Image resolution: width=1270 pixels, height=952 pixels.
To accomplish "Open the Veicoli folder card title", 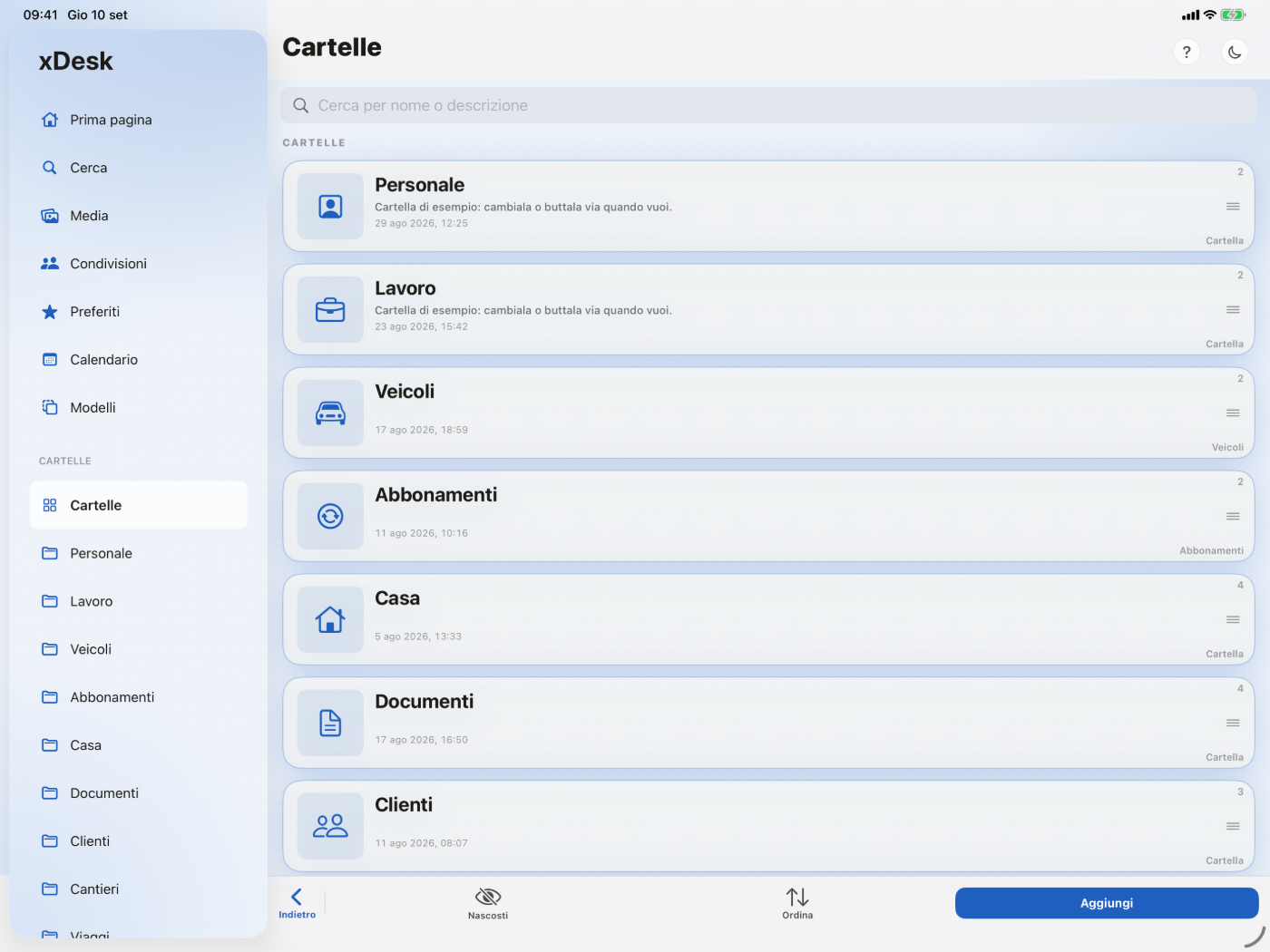I will [x=405, y=392].
